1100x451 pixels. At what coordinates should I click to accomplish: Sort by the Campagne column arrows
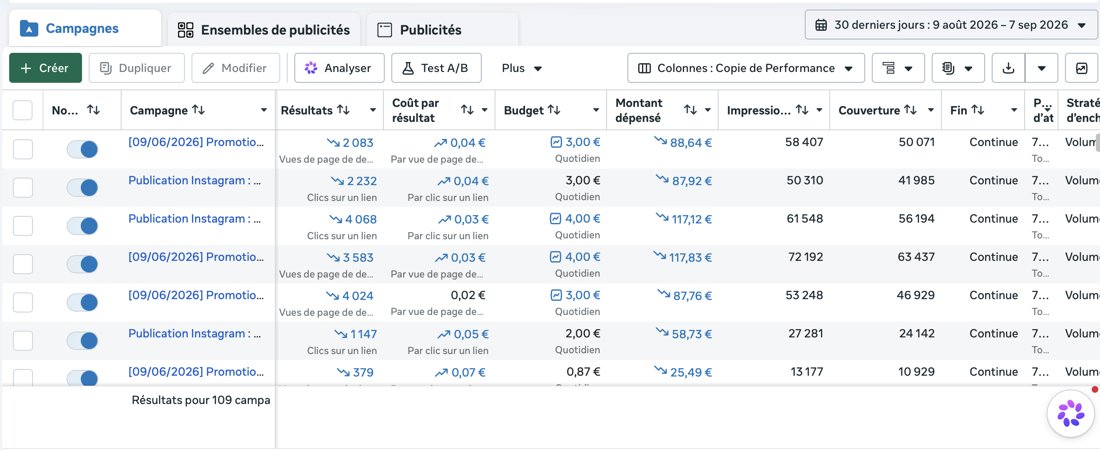pos(199,110)
